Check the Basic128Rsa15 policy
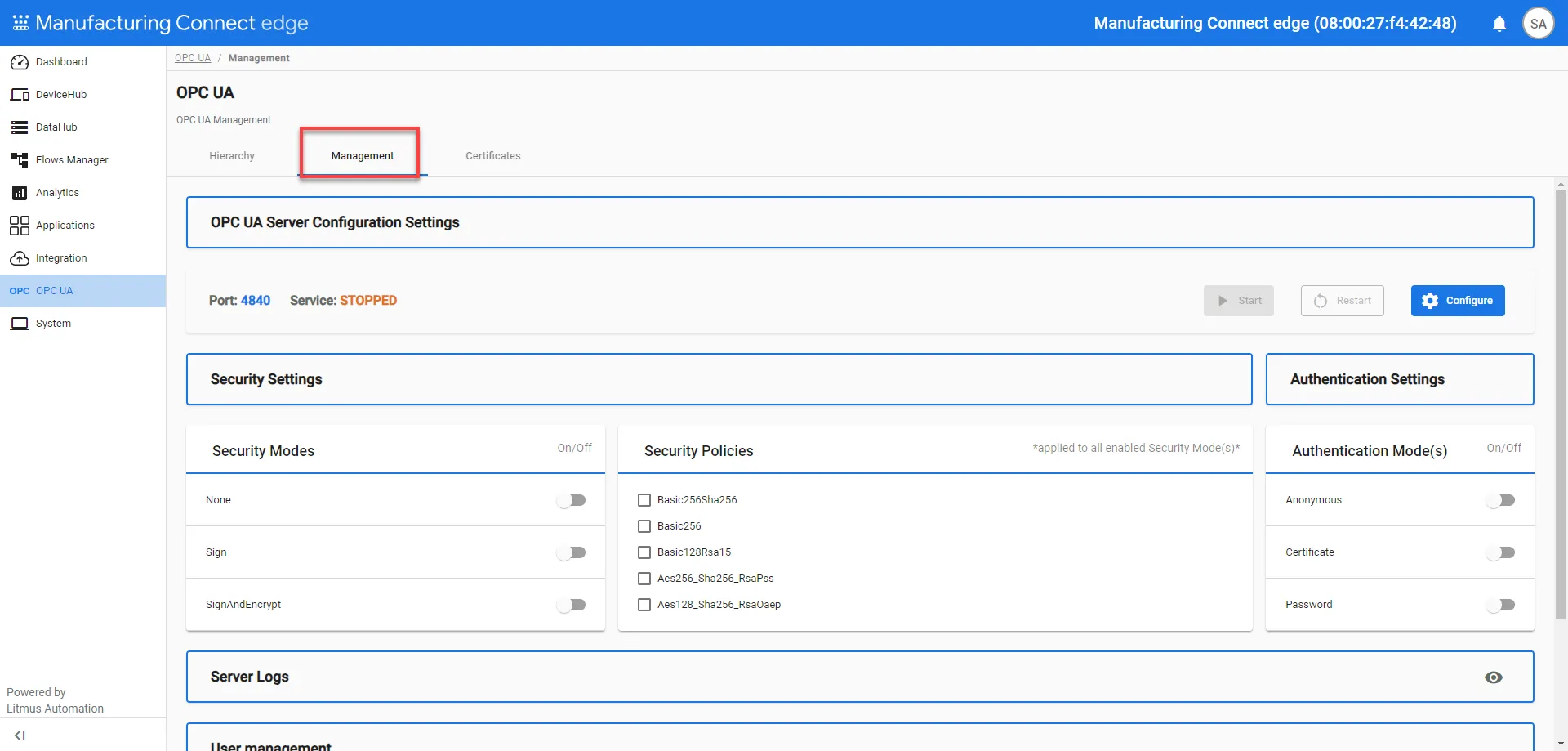This screenshot has width=1568, height=751. click(644, 552)
